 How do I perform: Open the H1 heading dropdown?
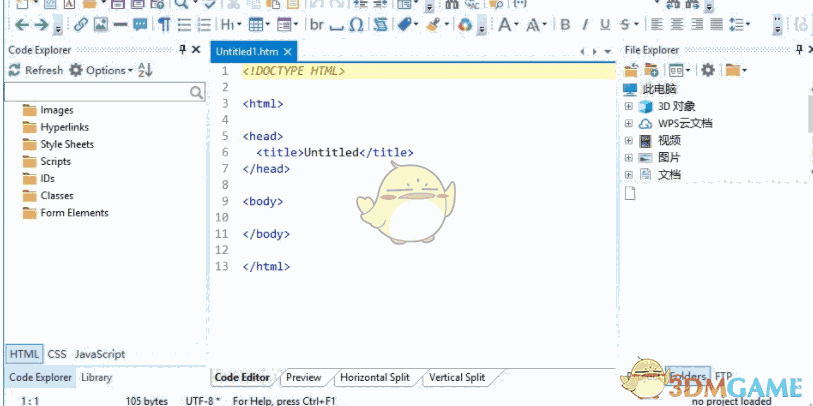(x=230, y=24)
